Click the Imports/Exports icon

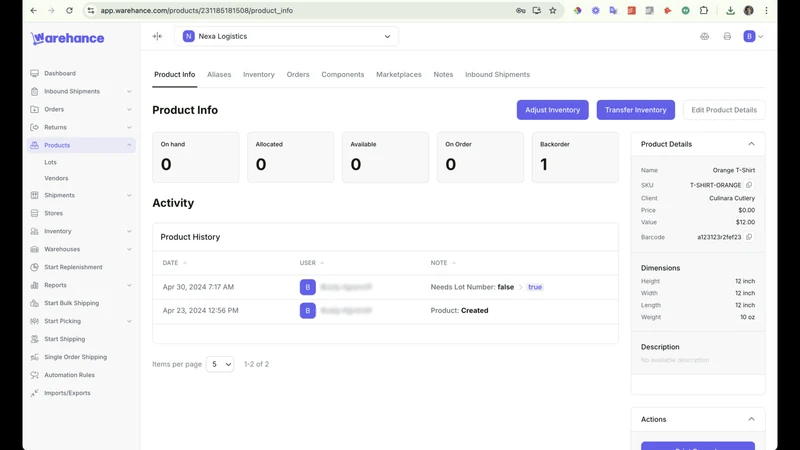click(34, 393)
